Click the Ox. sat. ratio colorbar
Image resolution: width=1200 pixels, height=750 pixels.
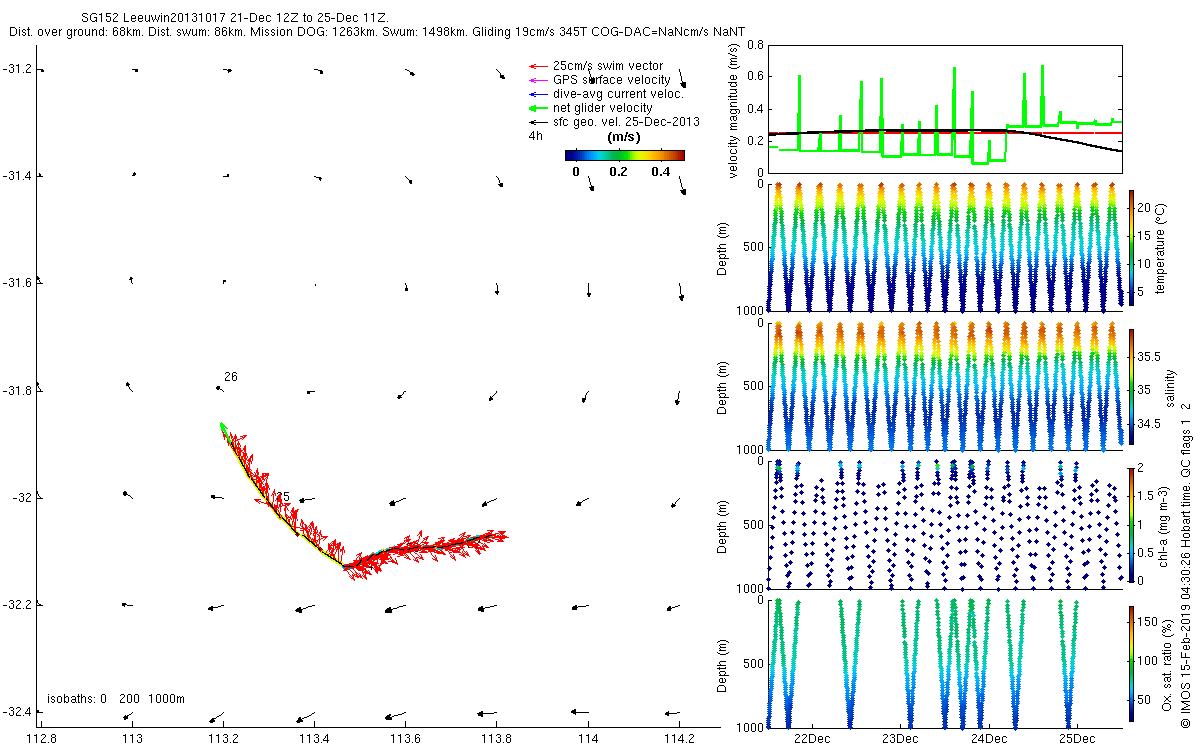tap(1131, 664)
